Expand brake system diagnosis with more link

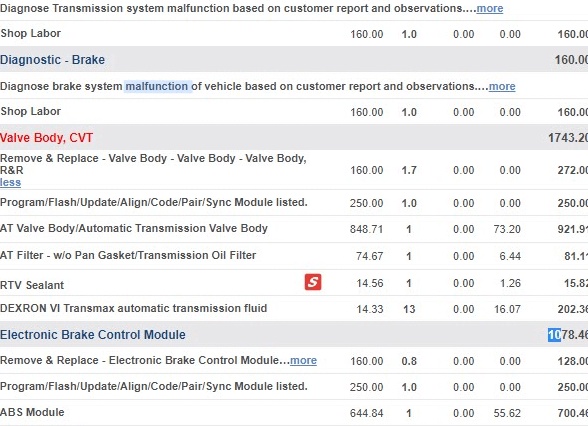coord(502,86)
